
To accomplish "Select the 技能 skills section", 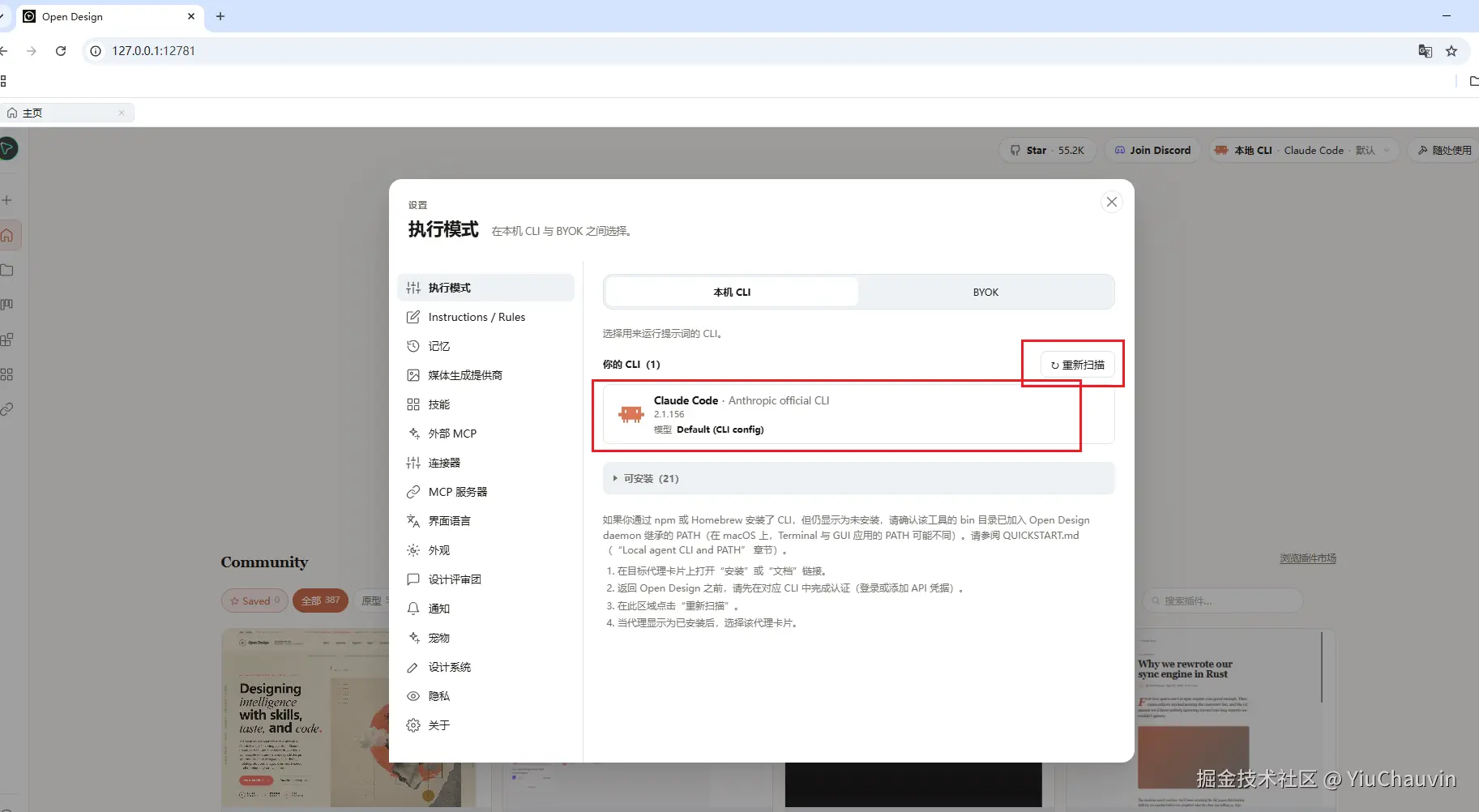I will pos(485,404).
